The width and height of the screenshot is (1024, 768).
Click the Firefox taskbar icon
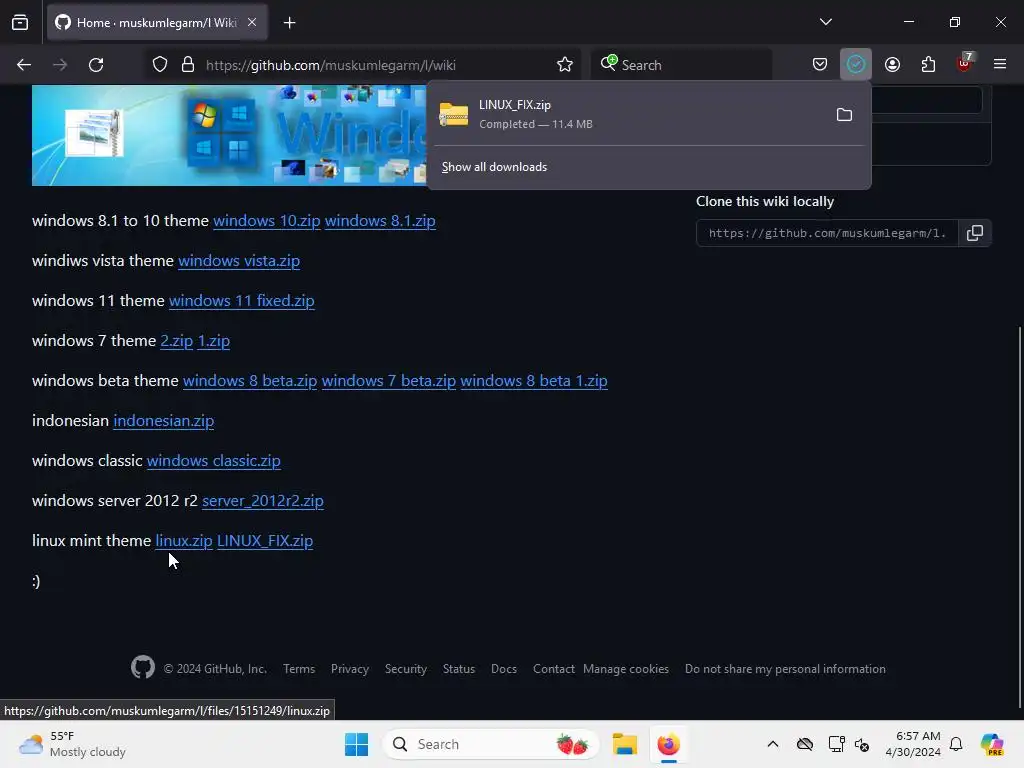[x=669, y=744]
